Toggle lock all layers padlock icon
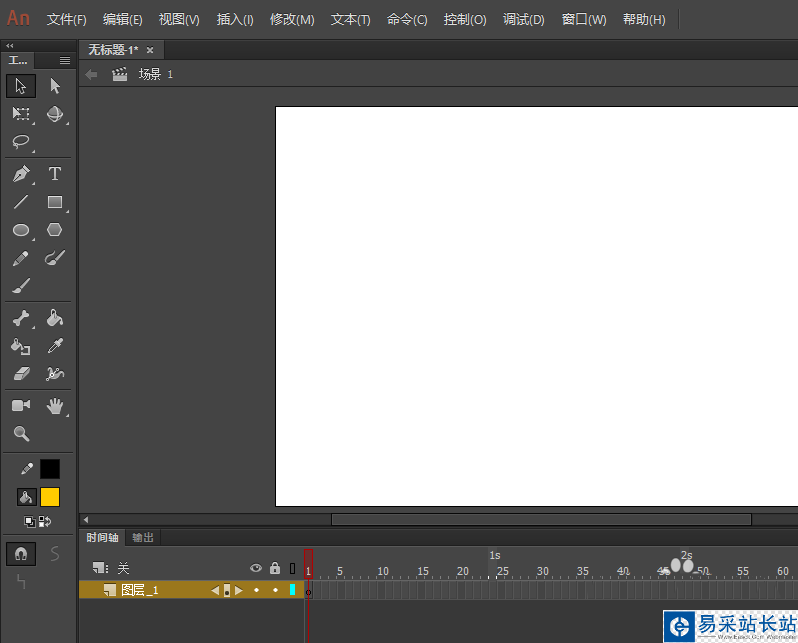This screenshot has width=798, height=643. pos(275,568)
